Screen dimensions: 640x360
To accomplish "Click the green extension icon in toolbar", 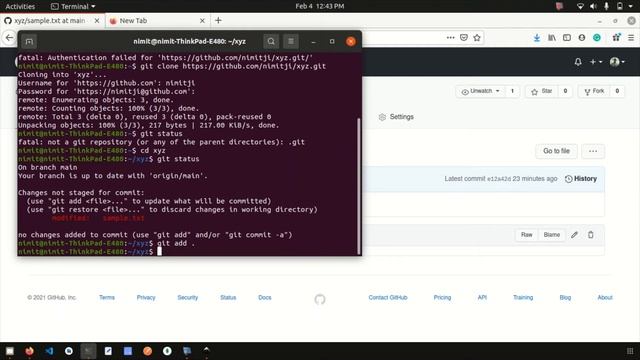I will pyautogui.click(x=597, y=38).
